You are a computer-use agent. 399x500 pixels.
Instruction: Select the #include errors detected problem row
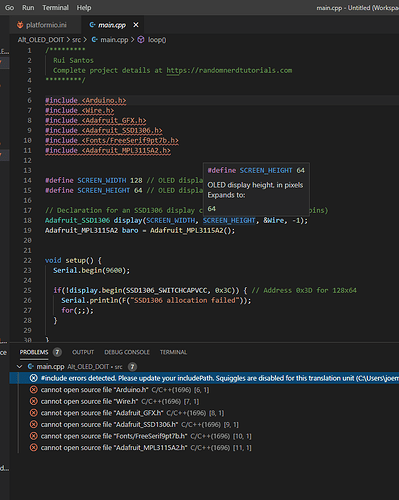[204, 378]
